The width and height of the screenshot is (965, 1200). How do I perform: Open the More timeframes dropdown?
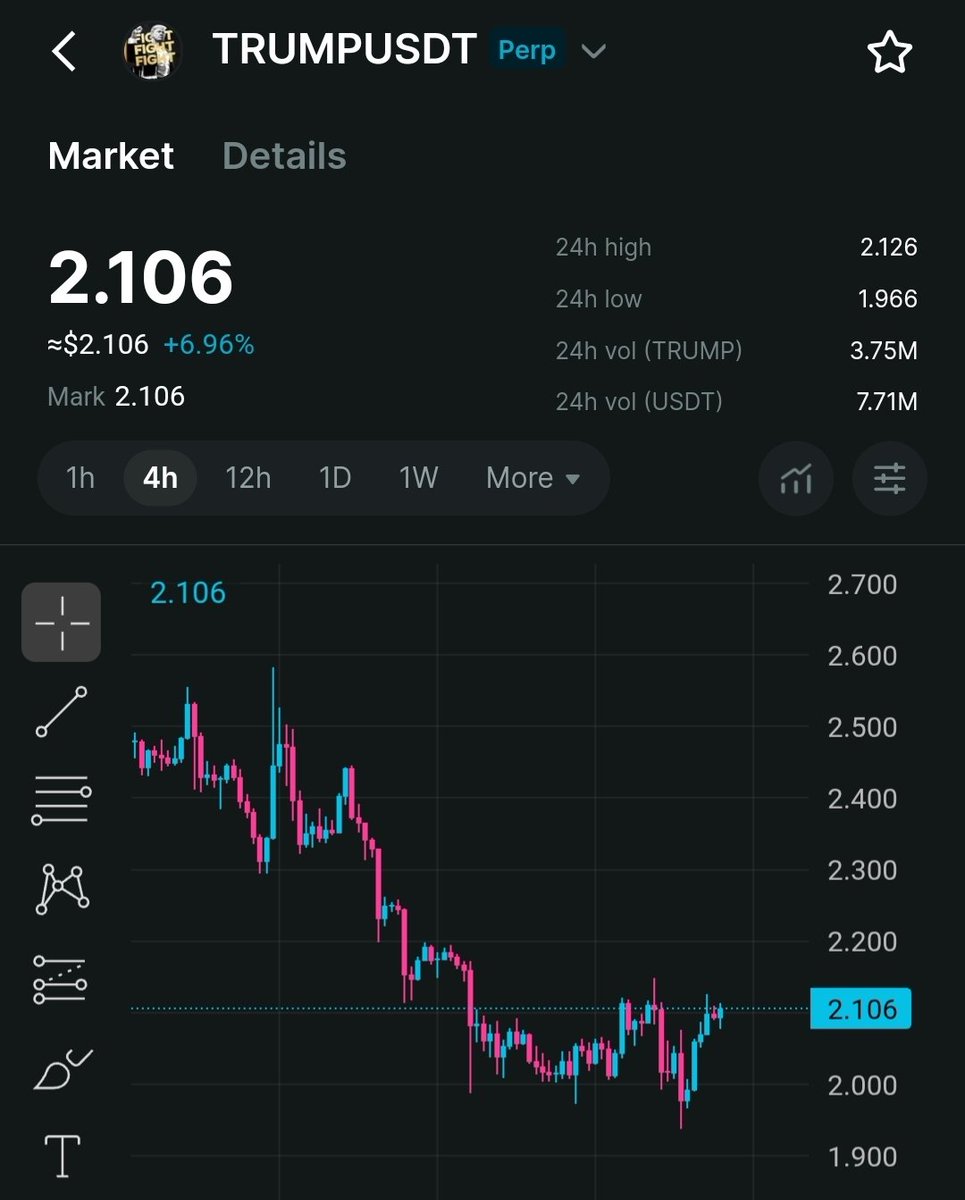pyautogui.click(x=533, y=478)
